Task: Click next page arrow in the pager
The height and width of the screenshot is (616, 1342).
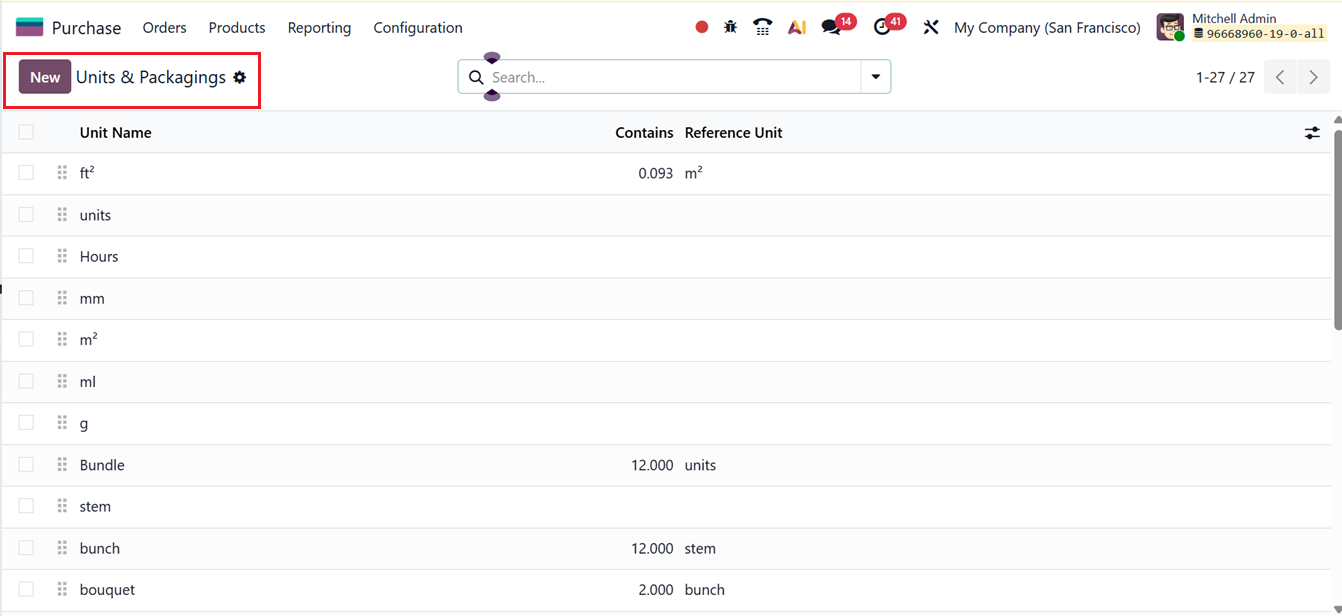Action: coord(1313,76)
